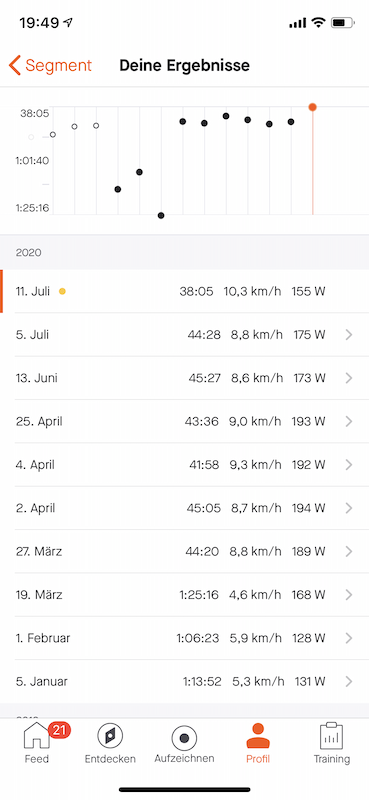
Task: Open the 13. Juni effort of 45:27
Action: coord(184,378)
